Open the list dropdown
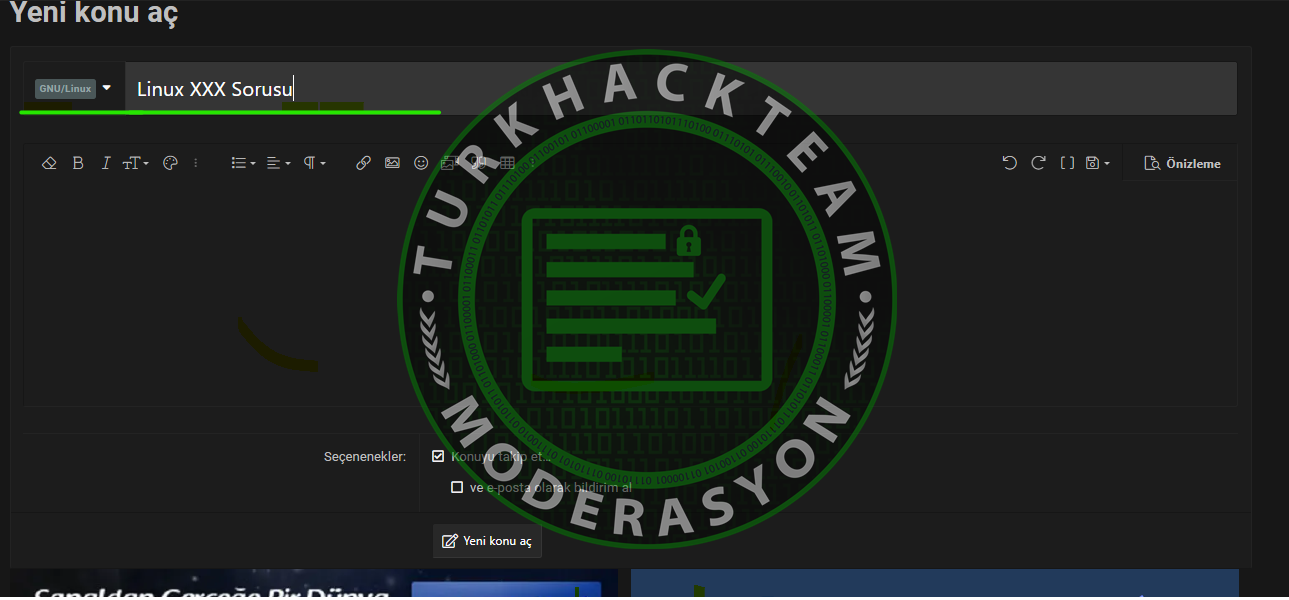This screenshot has height=600, width=1289. point(243,163)
